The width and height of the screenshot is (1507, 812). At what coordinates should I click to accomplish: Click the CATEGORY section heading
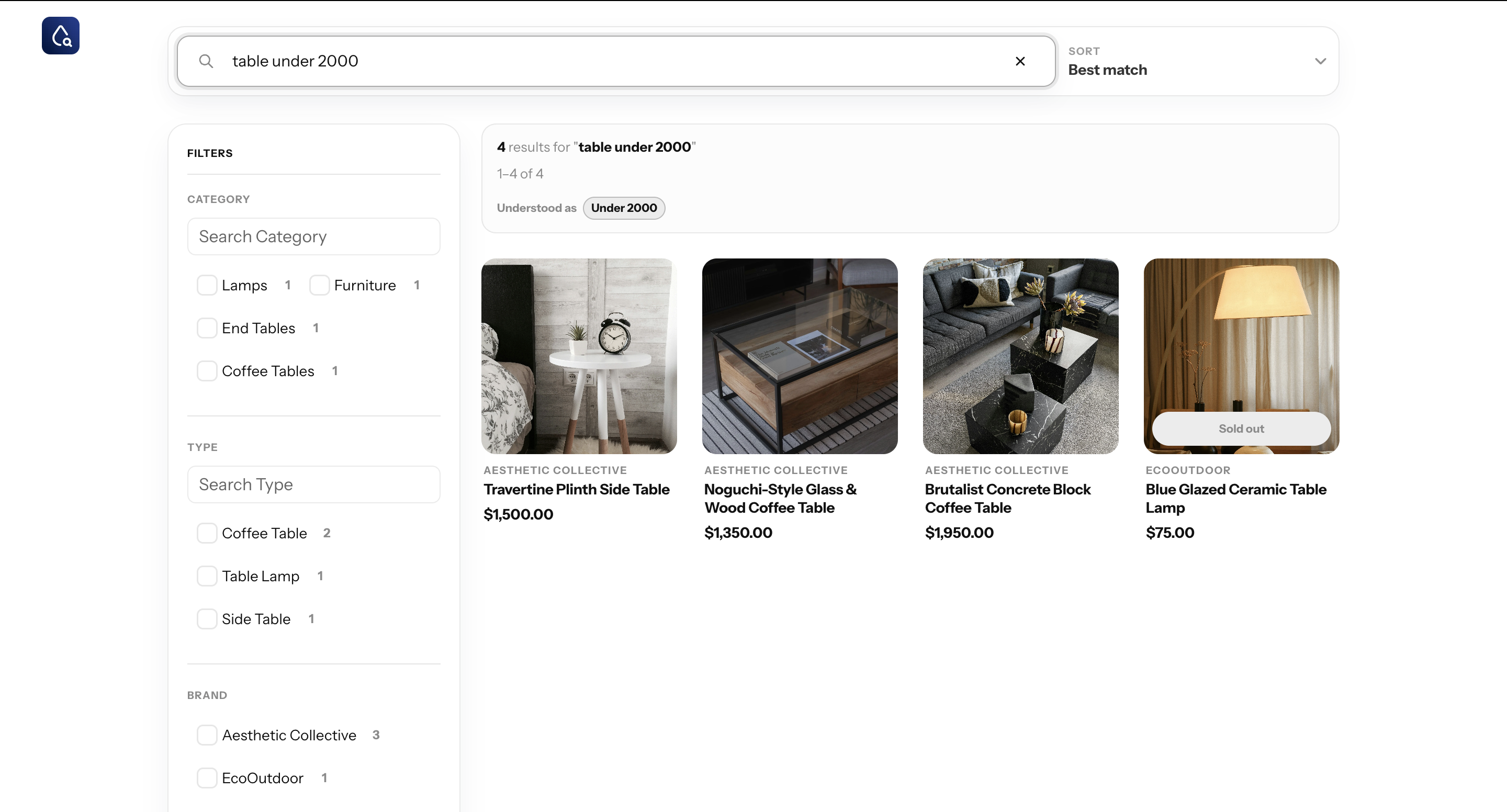(x=218, y=199)
